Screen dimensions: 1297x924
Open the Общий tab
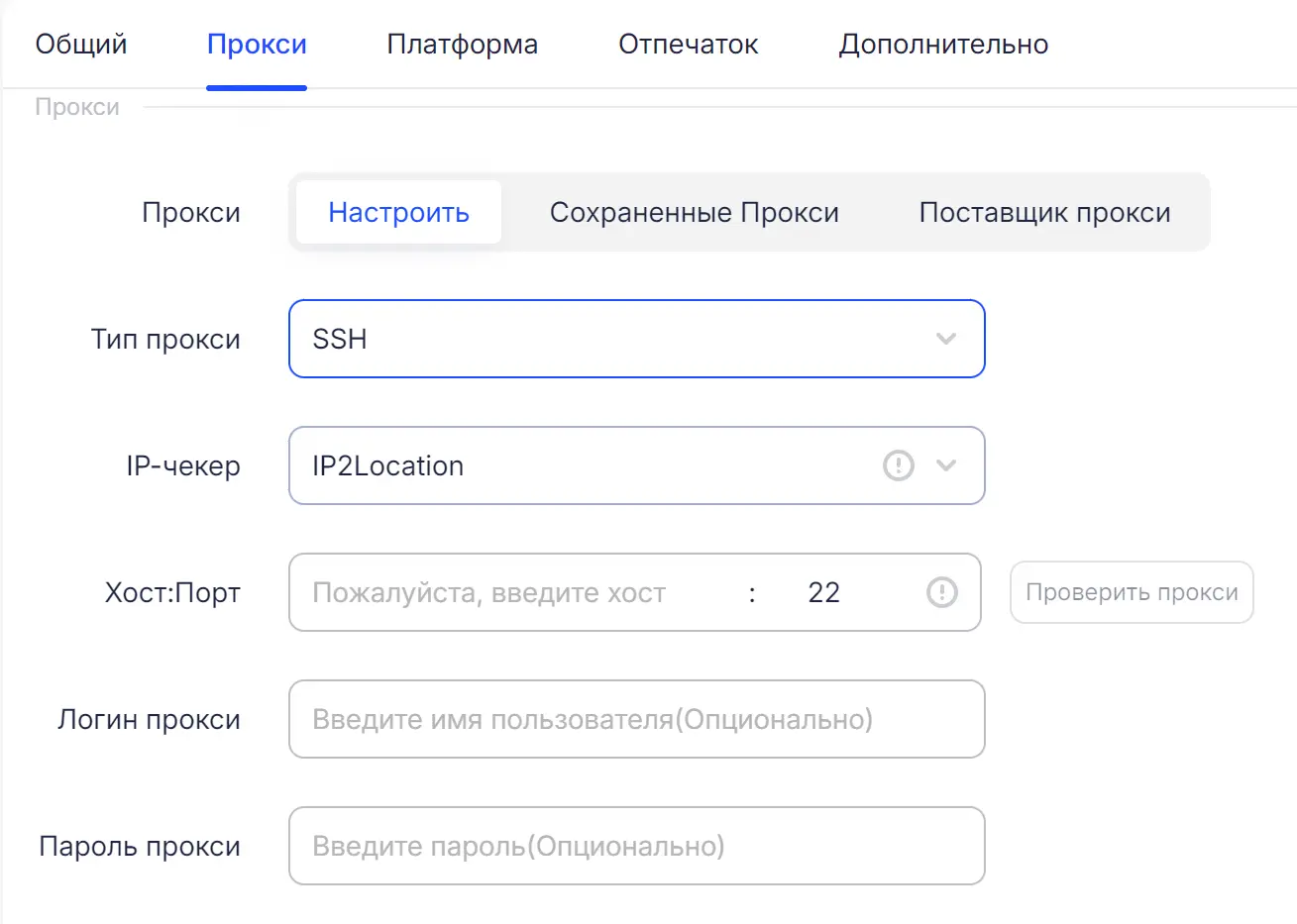[81, 45]
